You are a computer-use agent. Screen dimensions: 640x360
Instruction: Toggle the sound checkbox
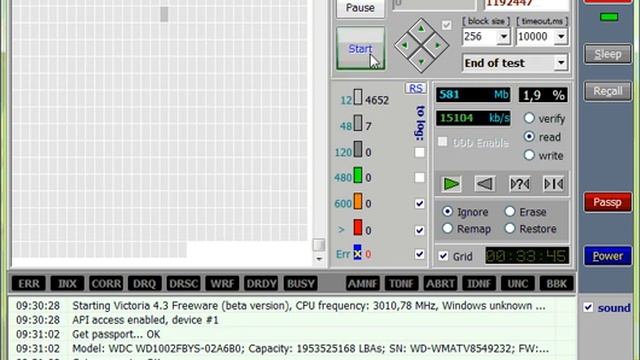pos(588,307)
